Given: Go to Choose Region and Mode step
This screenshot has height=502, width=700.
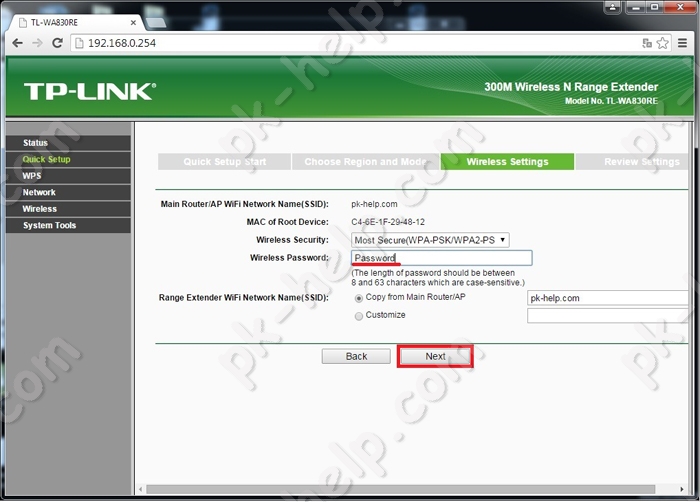Looking at the screenshot, I should [366, 162].
